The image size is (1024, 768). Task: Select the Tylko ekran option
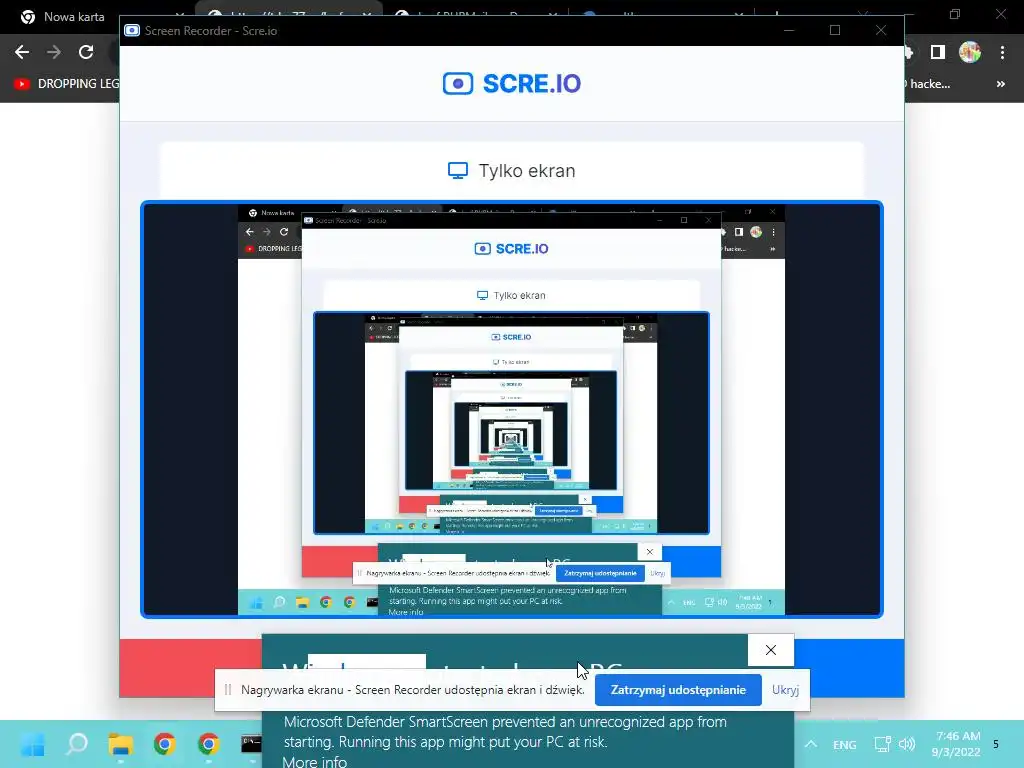[x=512, y=171]
